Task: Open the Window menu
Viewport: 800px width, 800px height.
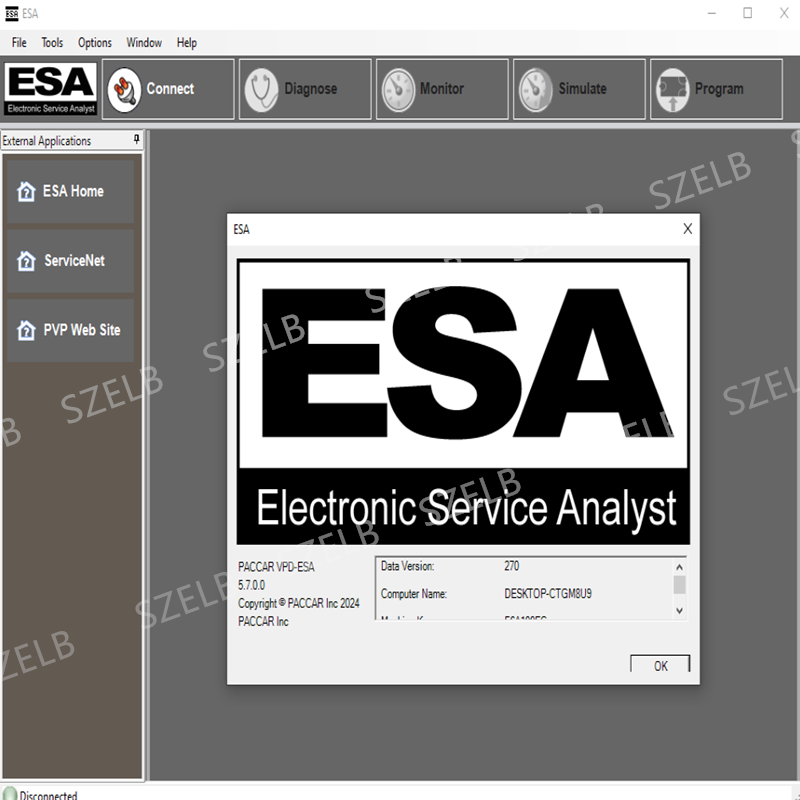Action: coord(144,43)
